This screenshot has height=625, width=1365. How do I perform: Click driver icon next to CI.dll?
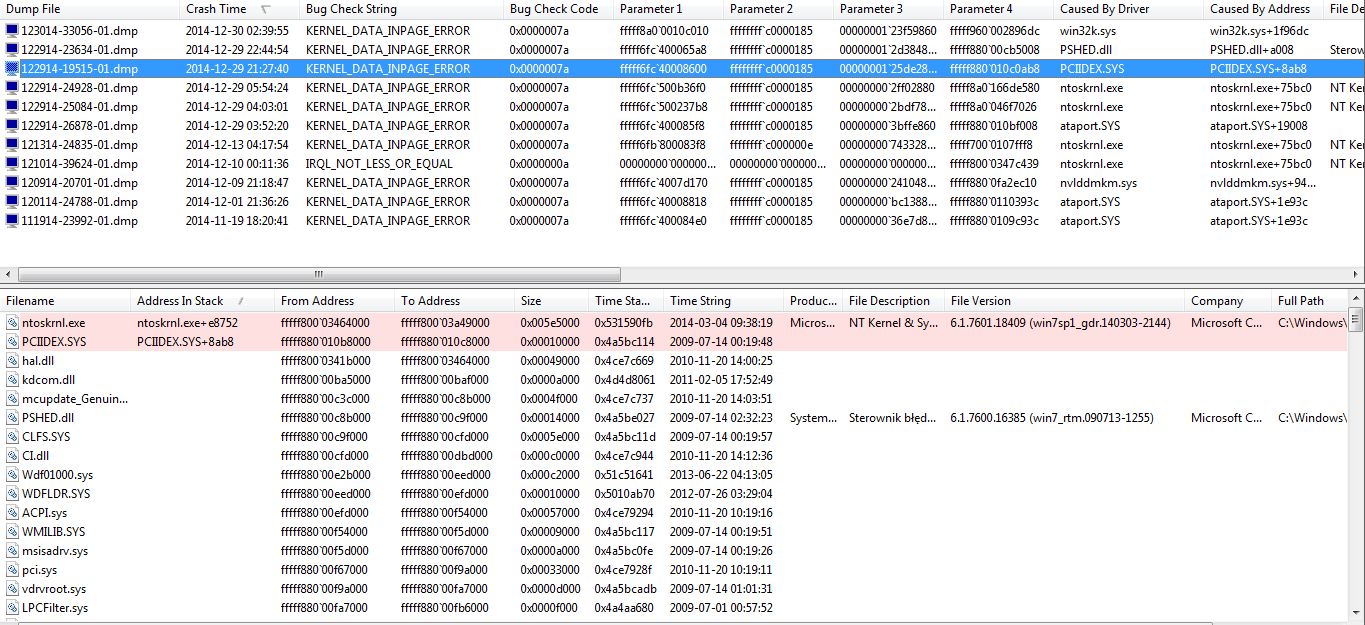pos(12,456)
